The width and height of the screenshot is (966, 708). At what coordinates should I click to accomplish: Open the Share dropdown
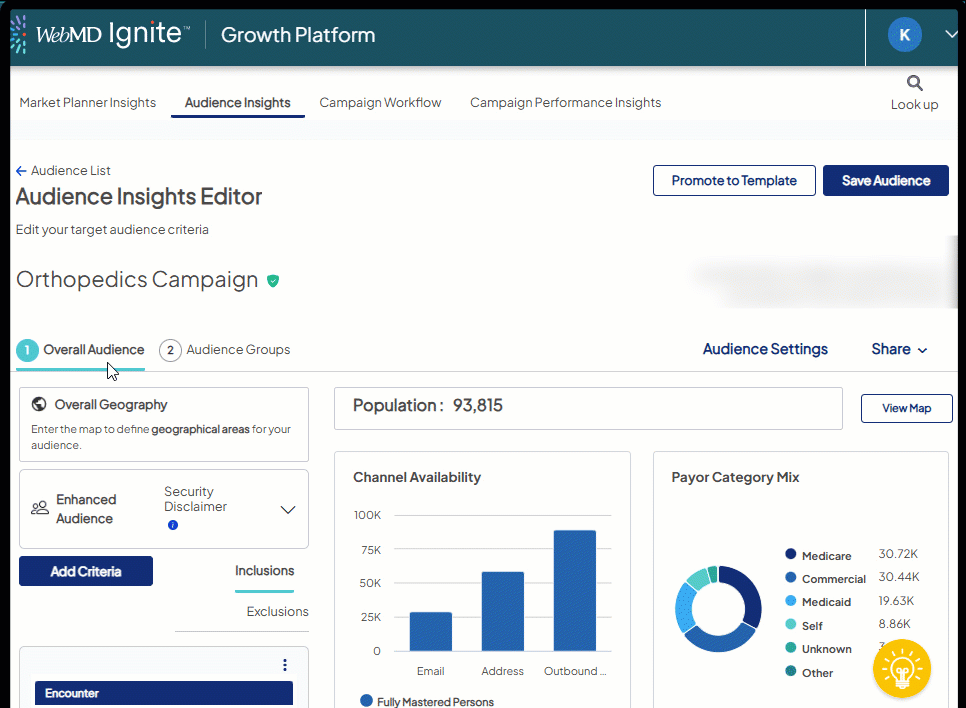pyautogui.click(x=899, y=349)
